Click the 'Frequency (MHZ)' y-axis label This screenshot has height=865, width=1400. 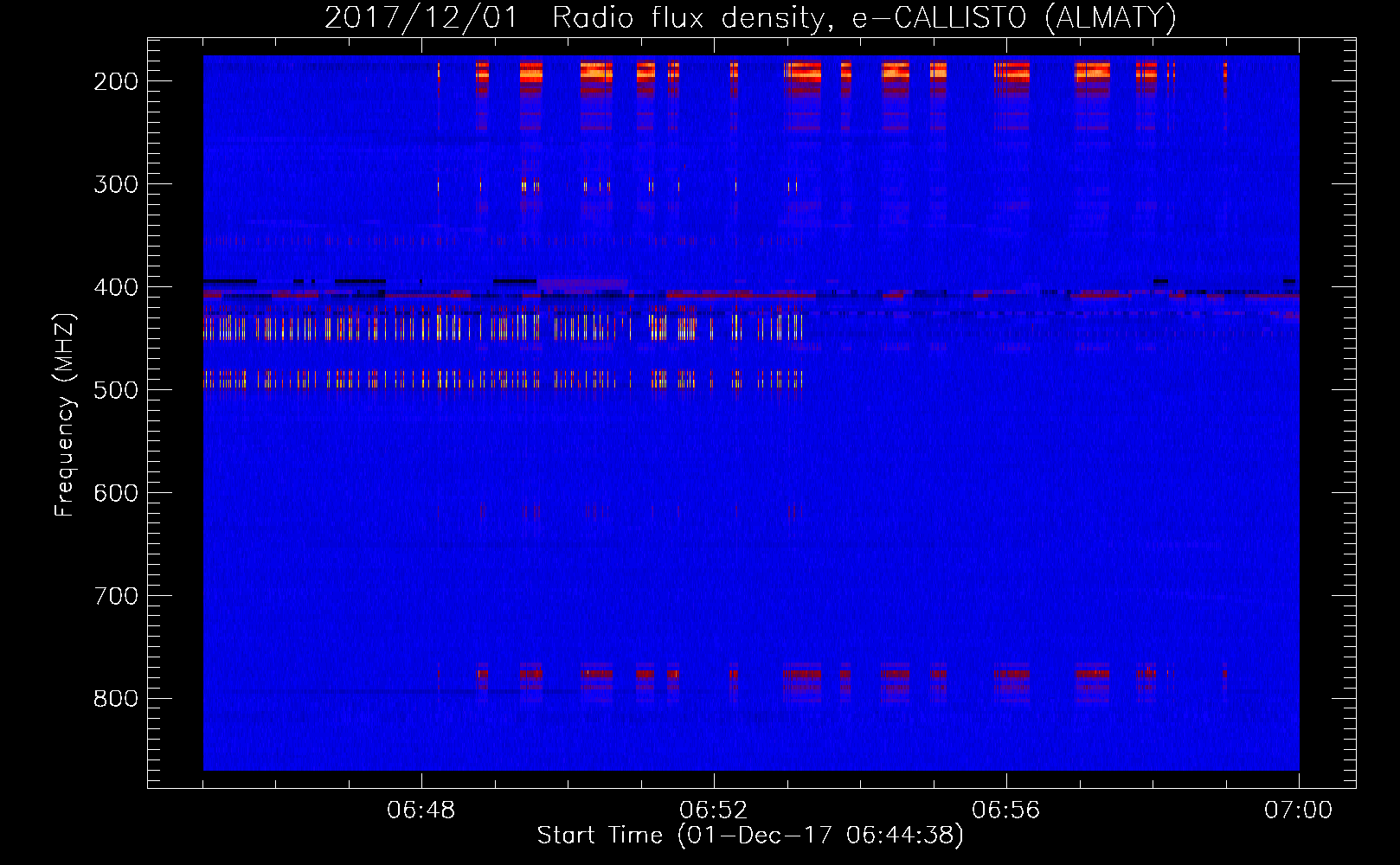coord(65,414)
